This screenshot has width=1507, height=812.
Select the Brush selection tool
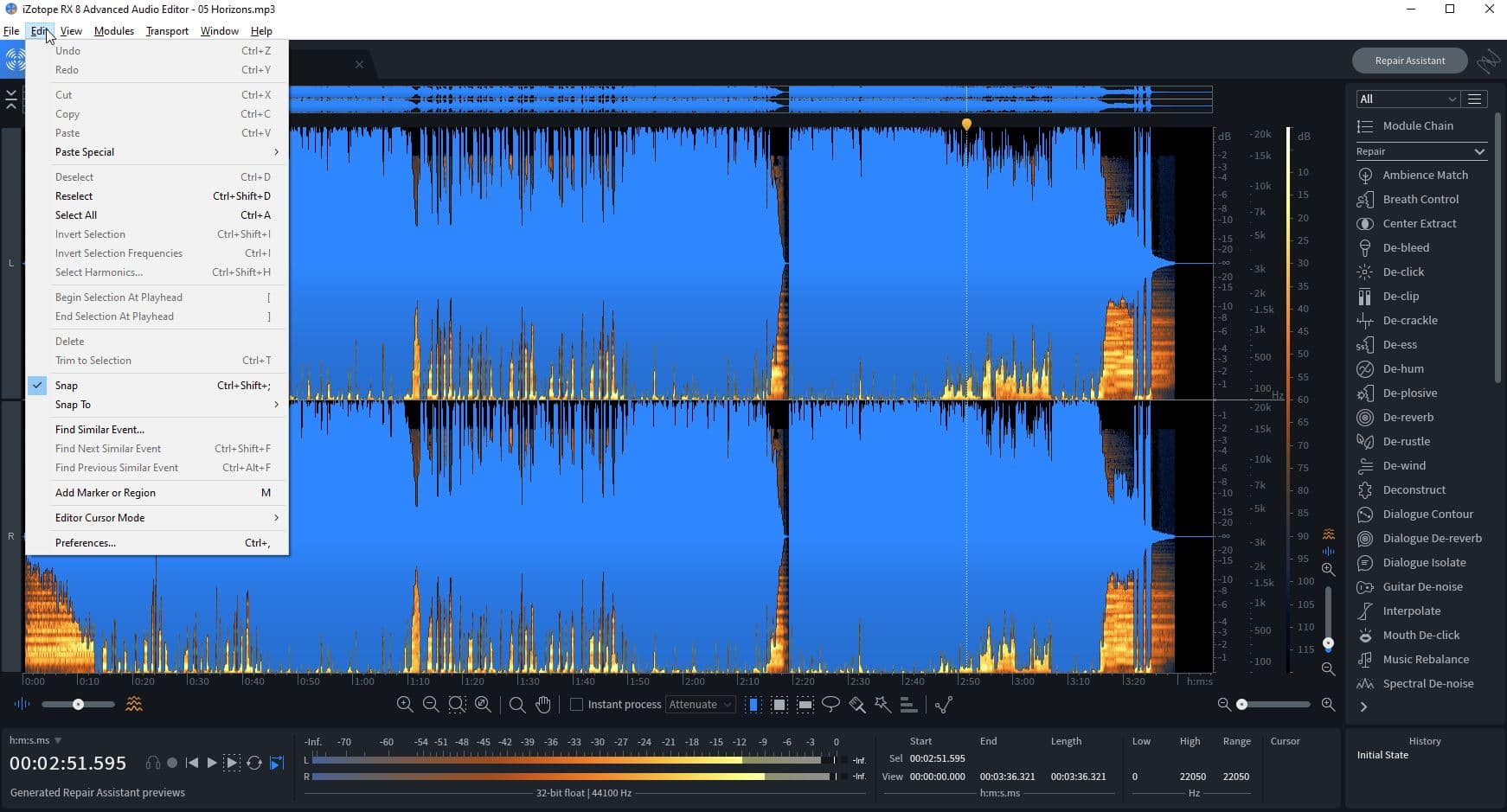coord(857,705)
